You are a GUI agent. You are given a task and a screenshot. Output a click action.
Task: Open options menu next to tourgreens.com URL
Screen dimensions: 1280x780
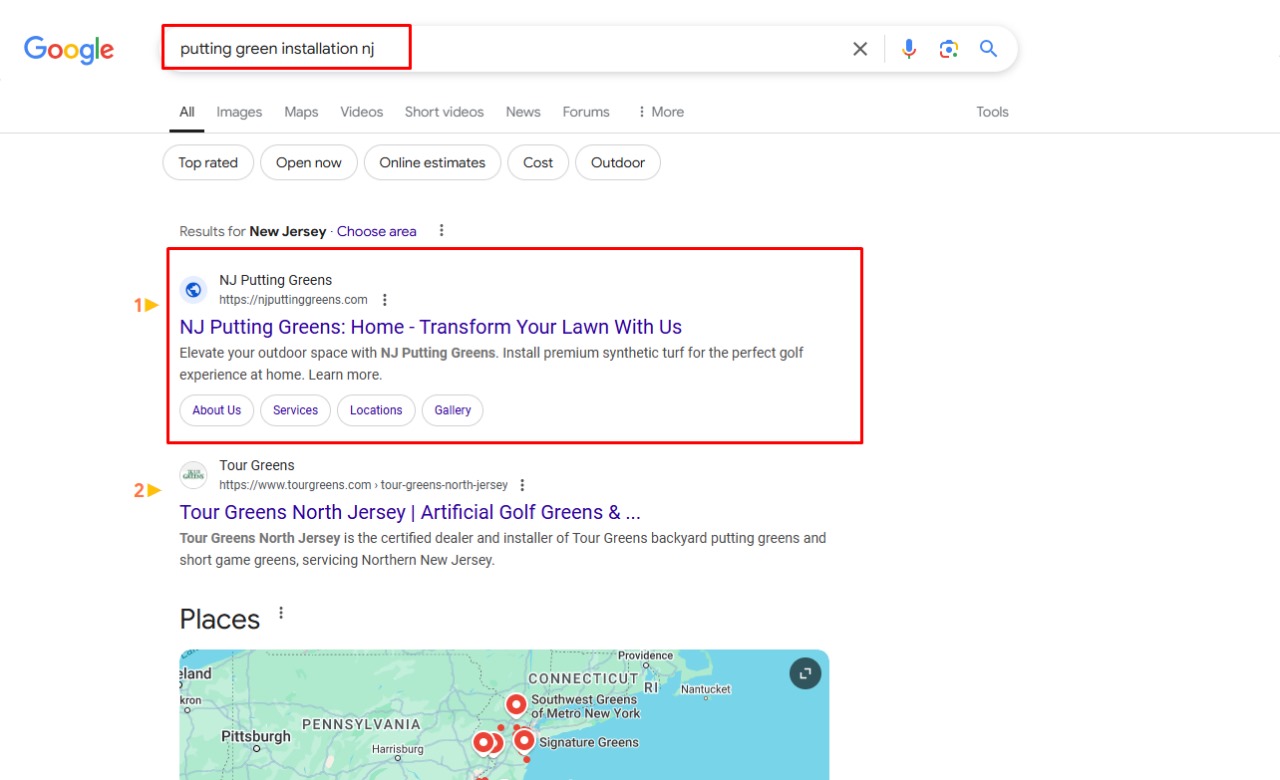click(x=522, y=485)
